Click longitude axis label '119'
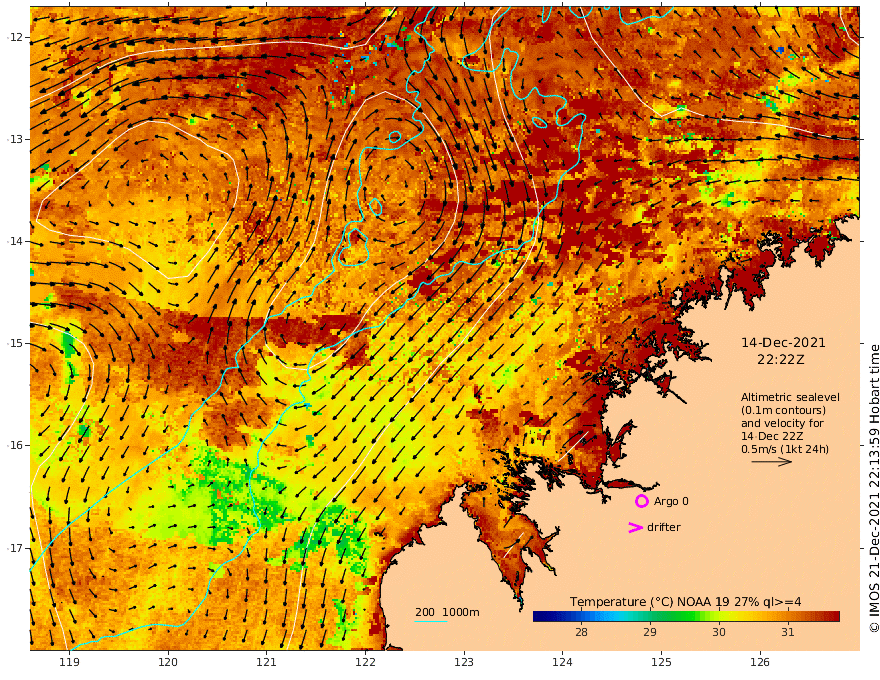This screenshot has height=680, width=880. tap(69, 663)
